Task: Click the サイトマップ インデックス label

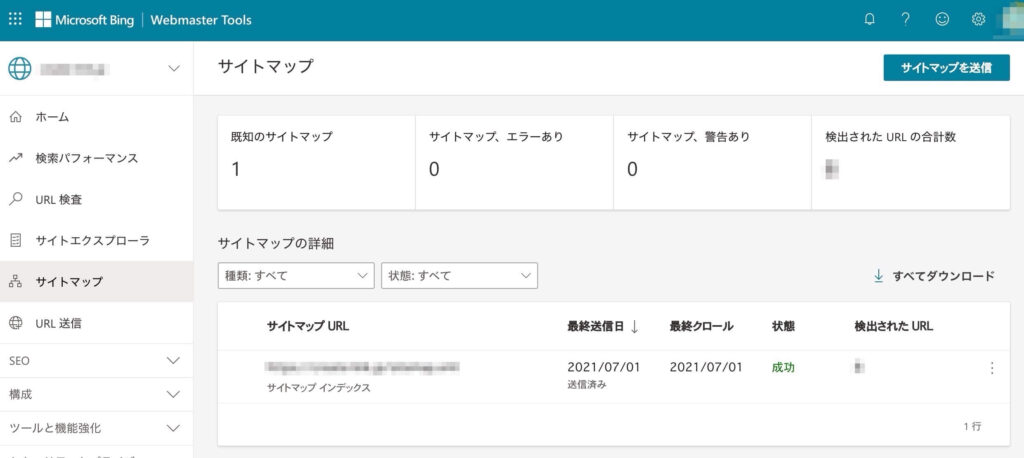Action: (x=318, y=387)
